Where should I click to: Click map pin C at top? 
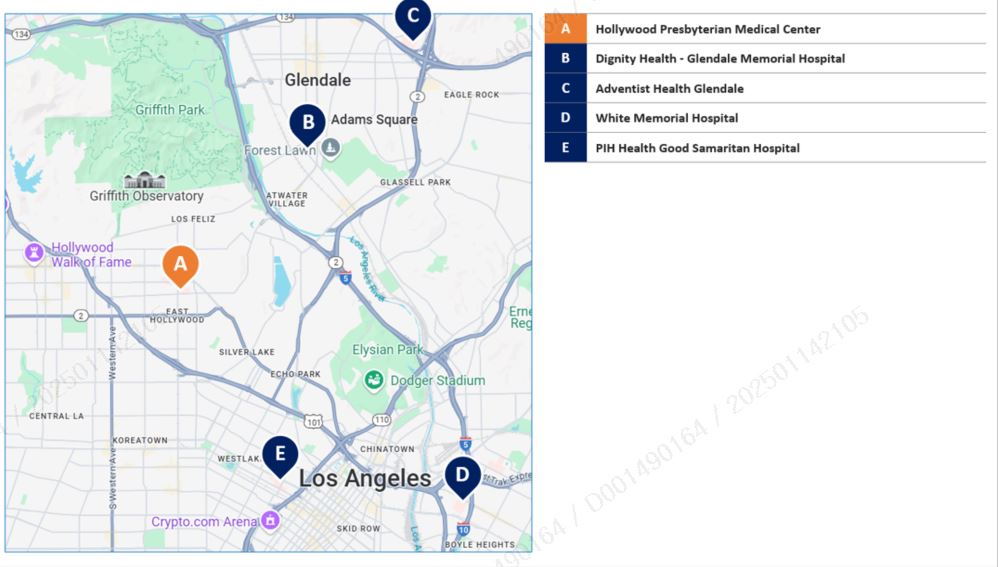(x=413, y=16)
